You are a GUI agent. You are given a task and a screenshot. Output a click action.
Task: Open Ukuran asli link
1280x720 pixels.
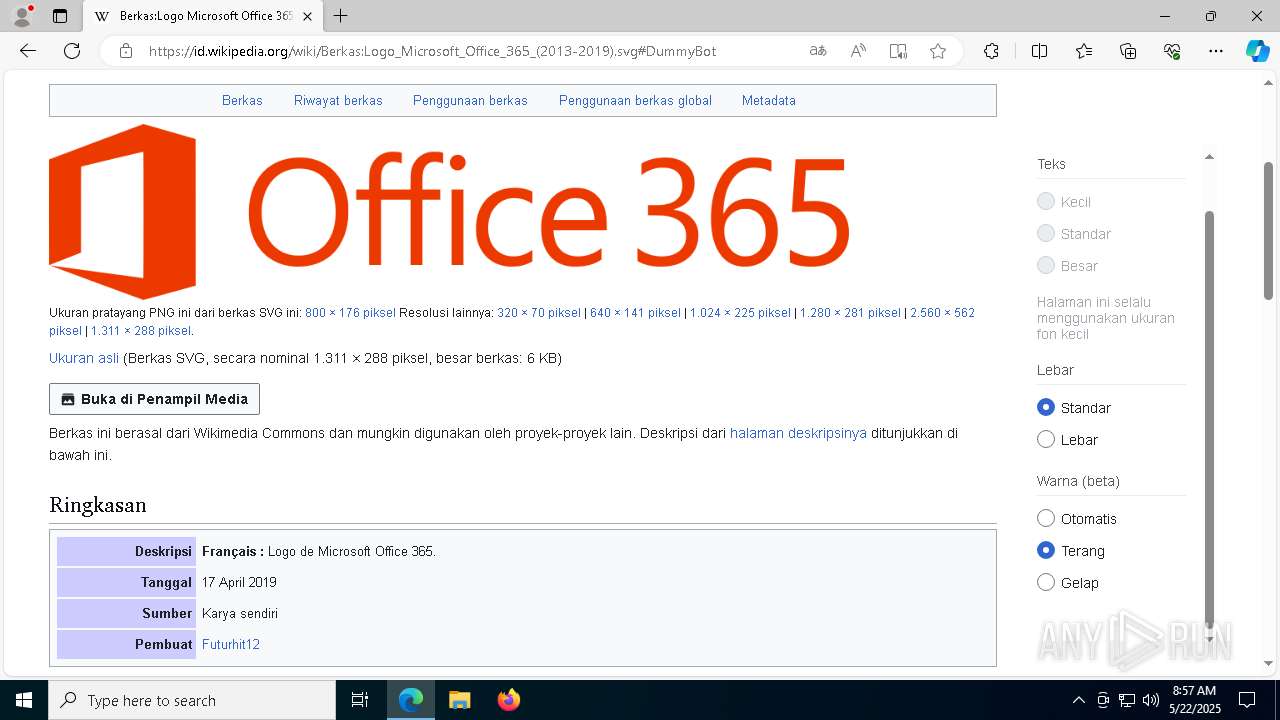84,358
